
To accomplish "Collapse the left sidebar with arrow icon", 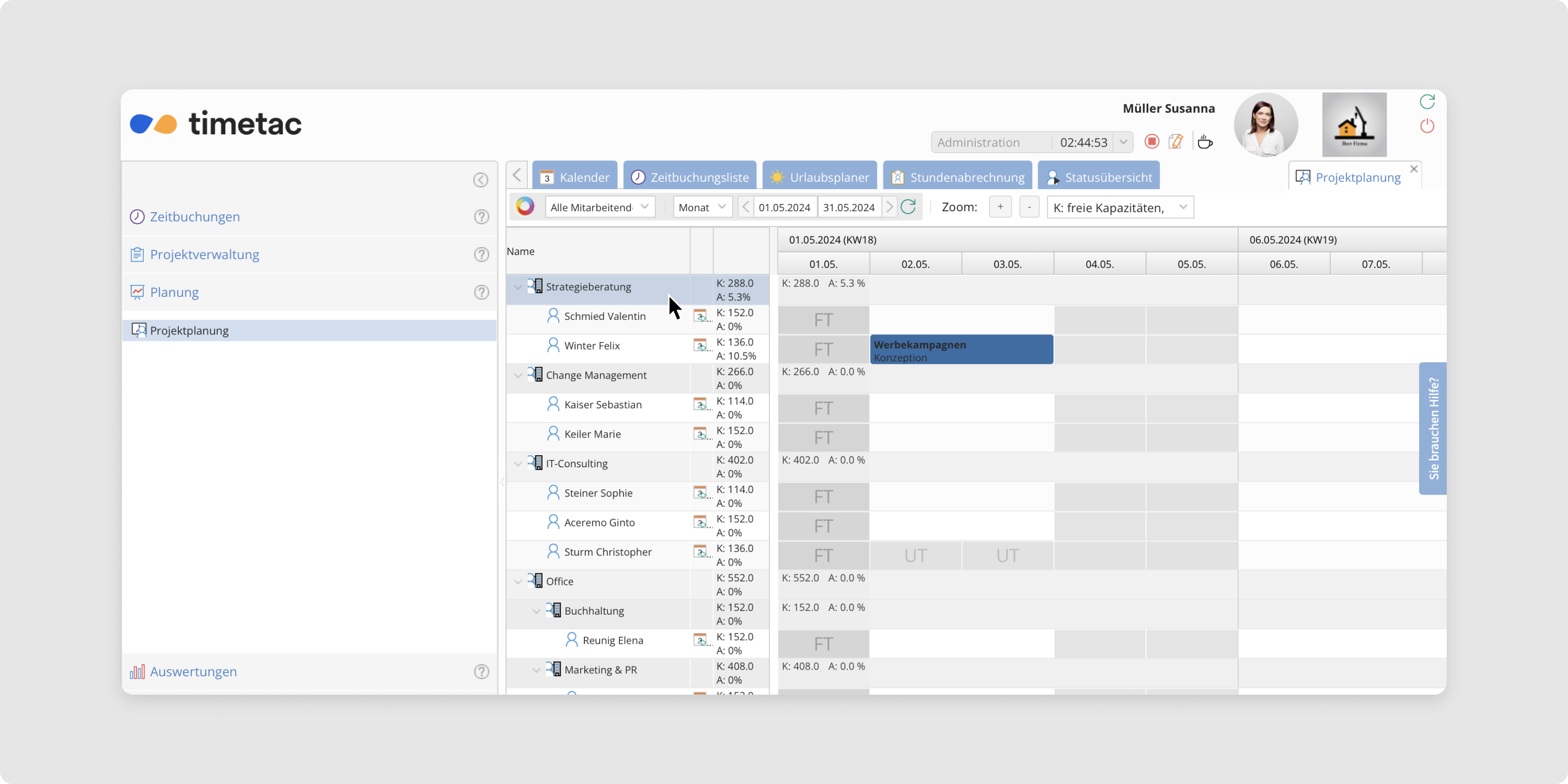I will [480, 180].
